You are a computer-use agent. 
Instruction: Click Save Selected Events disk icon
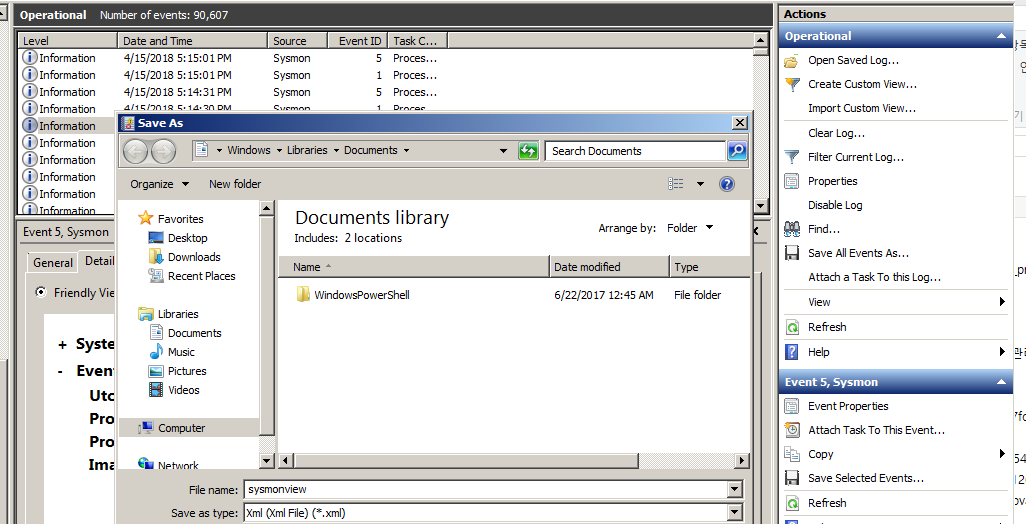click(792, 478)
